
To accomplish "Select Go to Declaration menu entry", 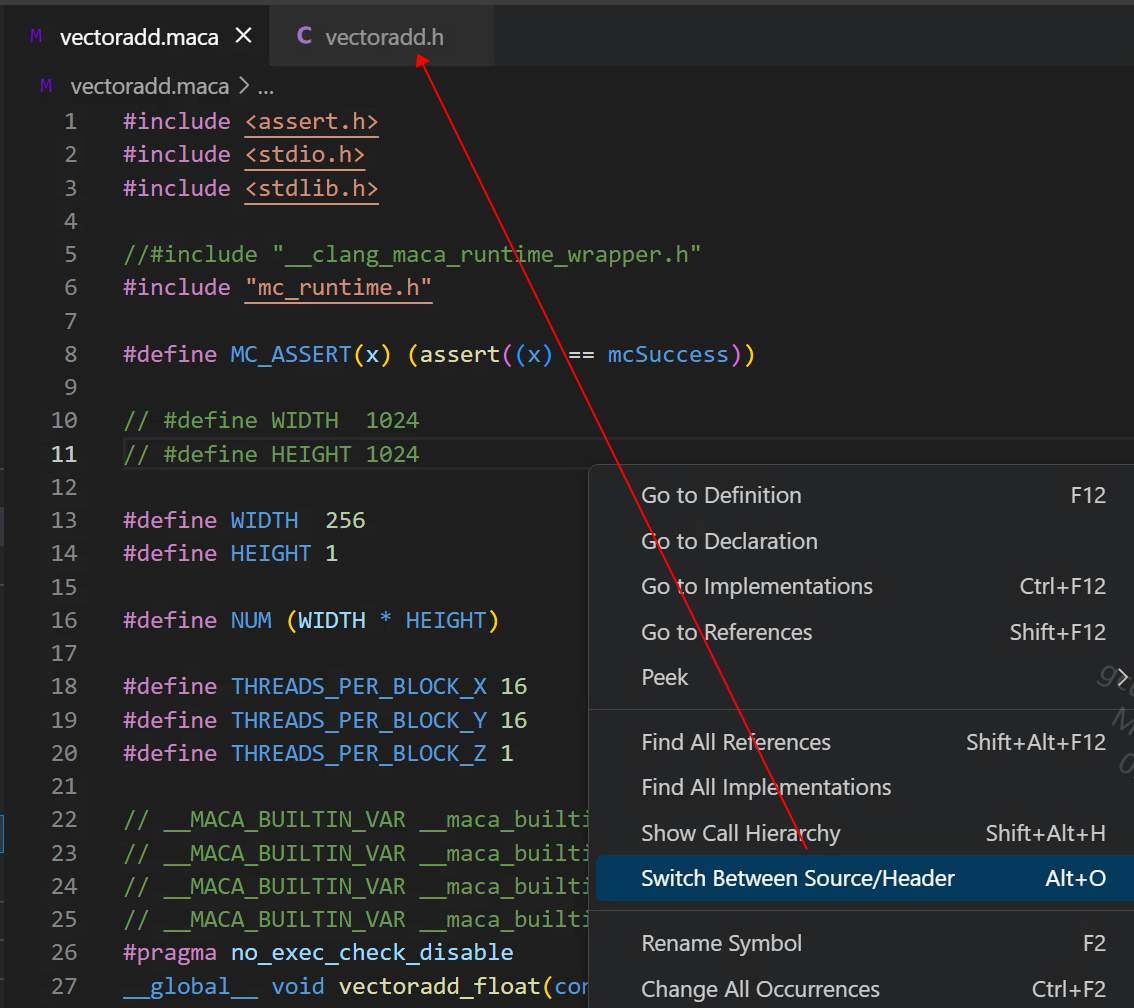I will tap(729, 541).
